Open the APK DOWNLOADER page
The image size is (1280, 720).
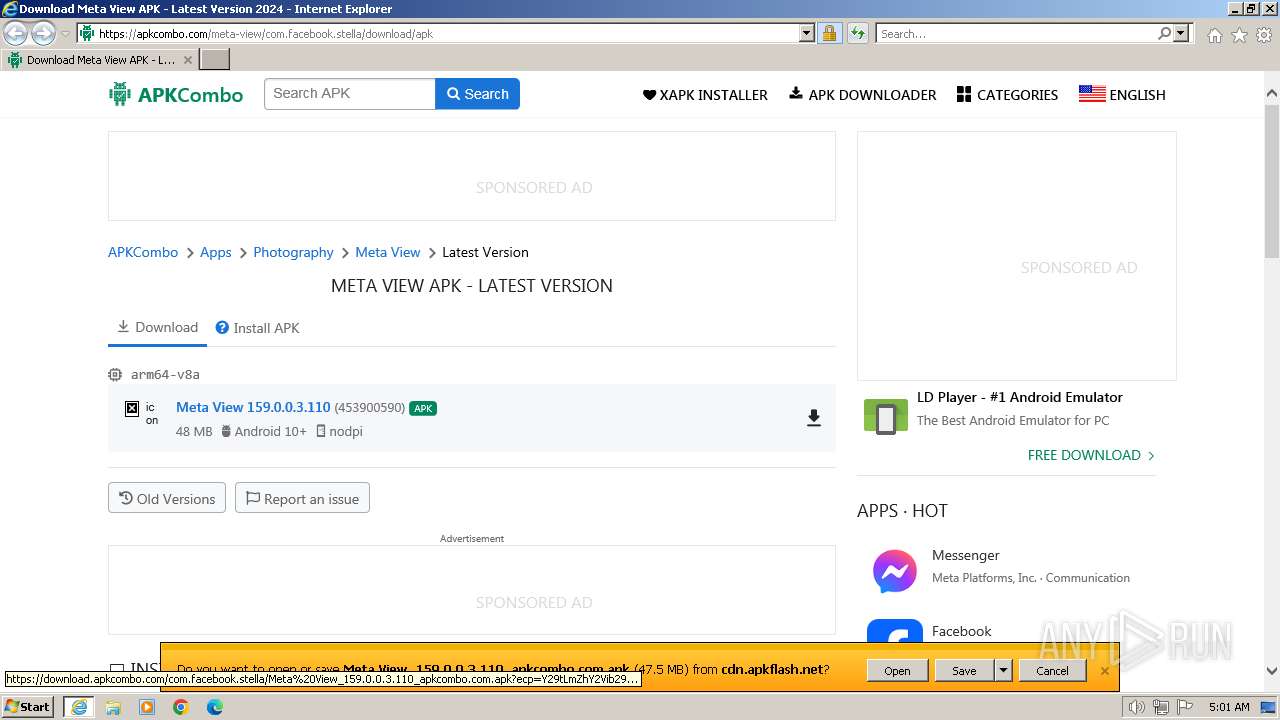tap(863, 95)
